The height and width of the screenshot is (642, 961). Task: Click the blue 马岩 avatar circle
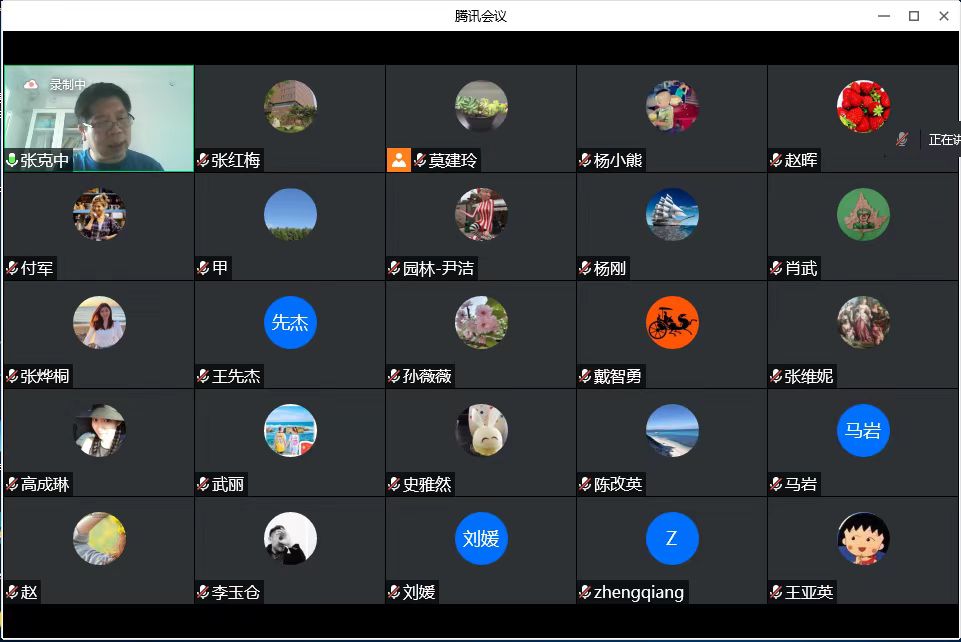(863, 430)
